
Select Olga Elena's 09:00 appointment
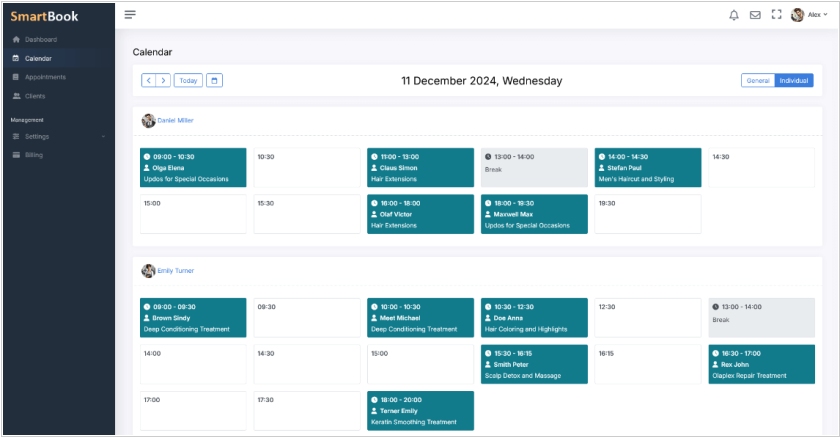193,167
